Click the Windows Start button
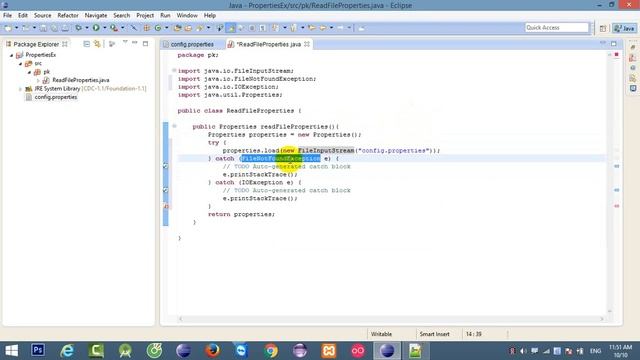Image resolution: width=640 pixels, height=360 pixels. tap(11, 350)
